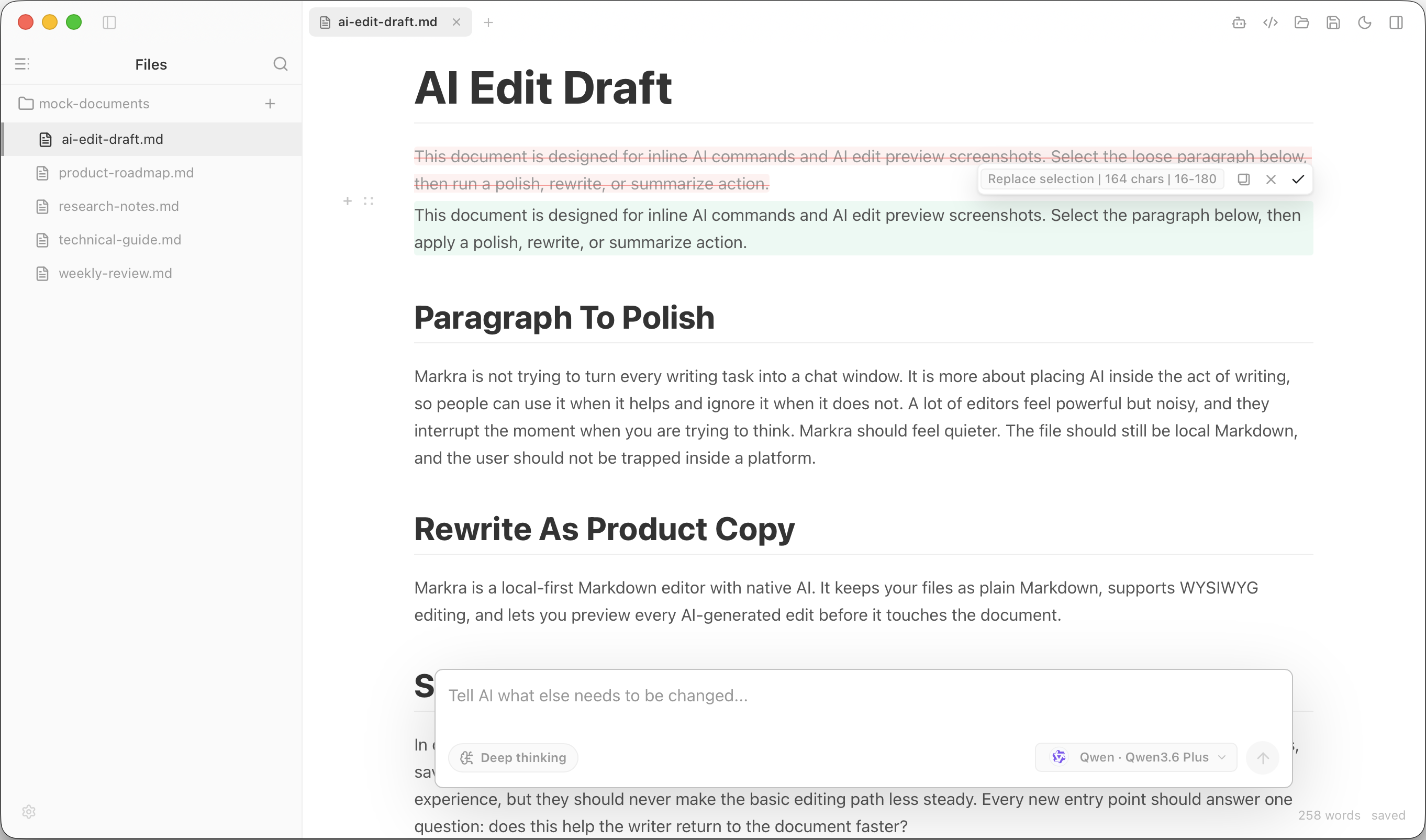Open weekly-review.md file

[x=152, y=273]
